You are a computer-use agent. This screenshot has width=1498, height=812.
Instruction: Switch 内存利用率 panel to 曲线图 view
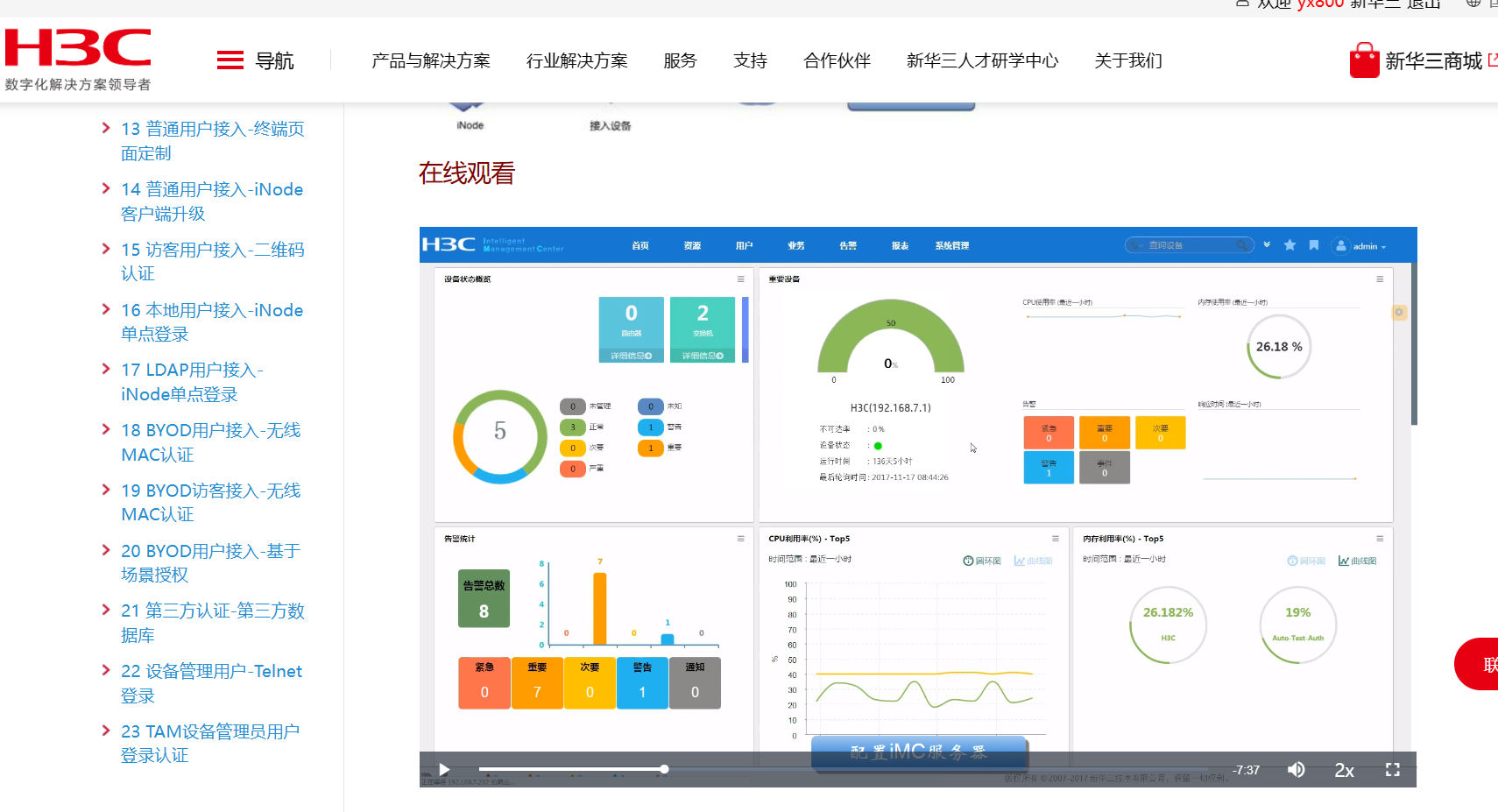coord(1358,561)
